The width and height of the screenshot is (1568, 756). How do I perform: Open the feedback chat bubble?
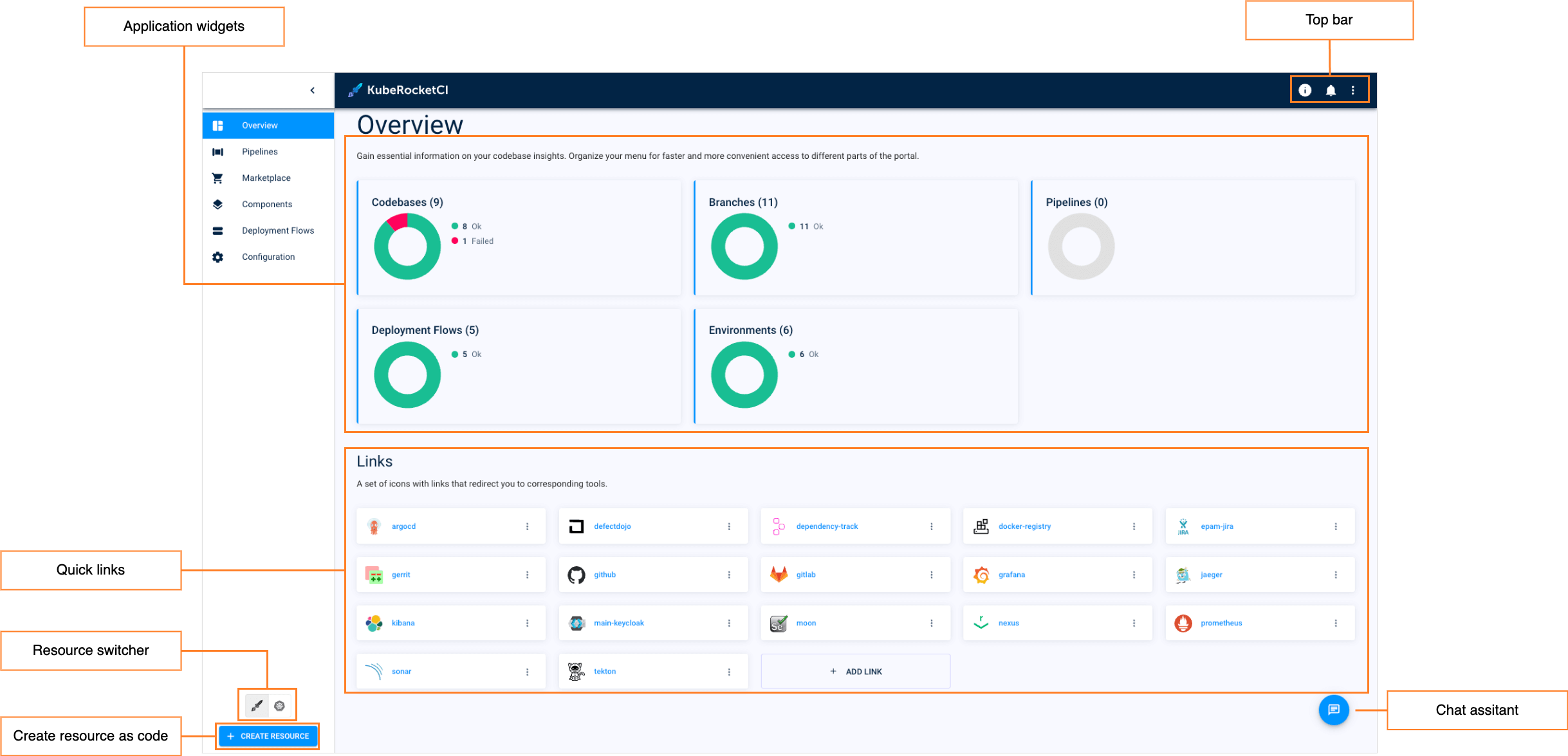(1333, 710)
